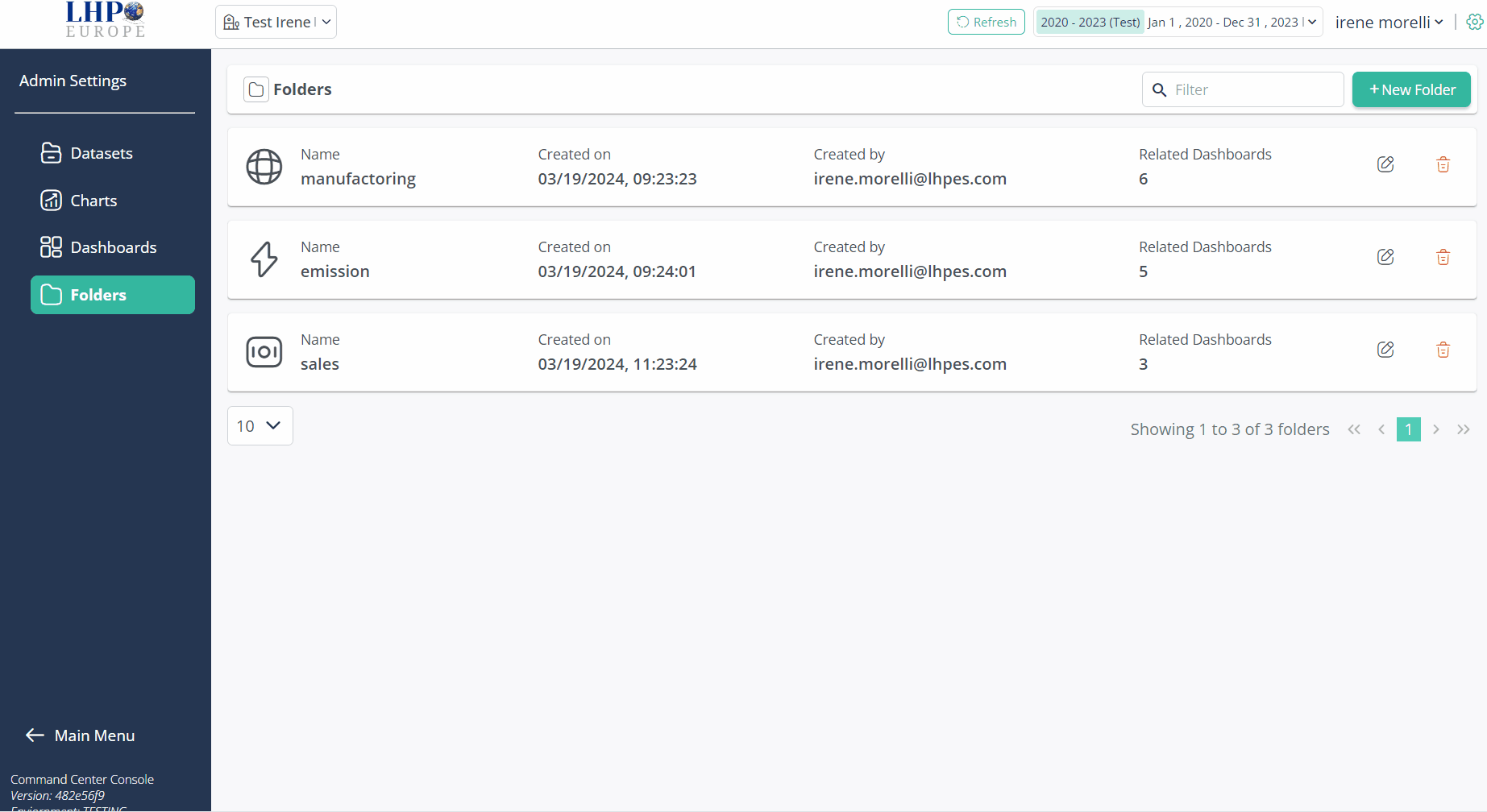Focus the Filter input field
Viewport: 1487px width, 812px height.
point(1243,89)
